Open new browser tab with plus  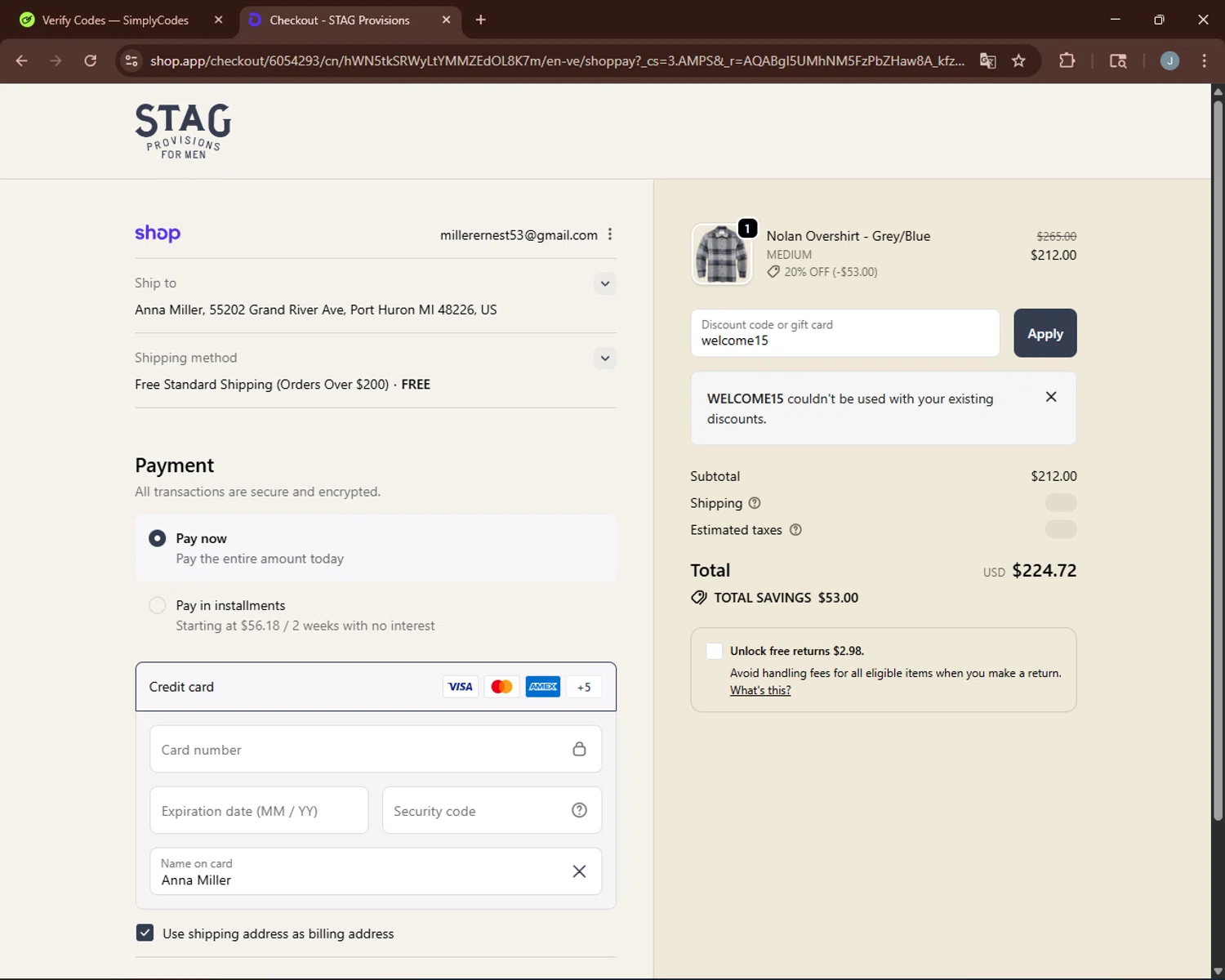click(x=481, y=20)
